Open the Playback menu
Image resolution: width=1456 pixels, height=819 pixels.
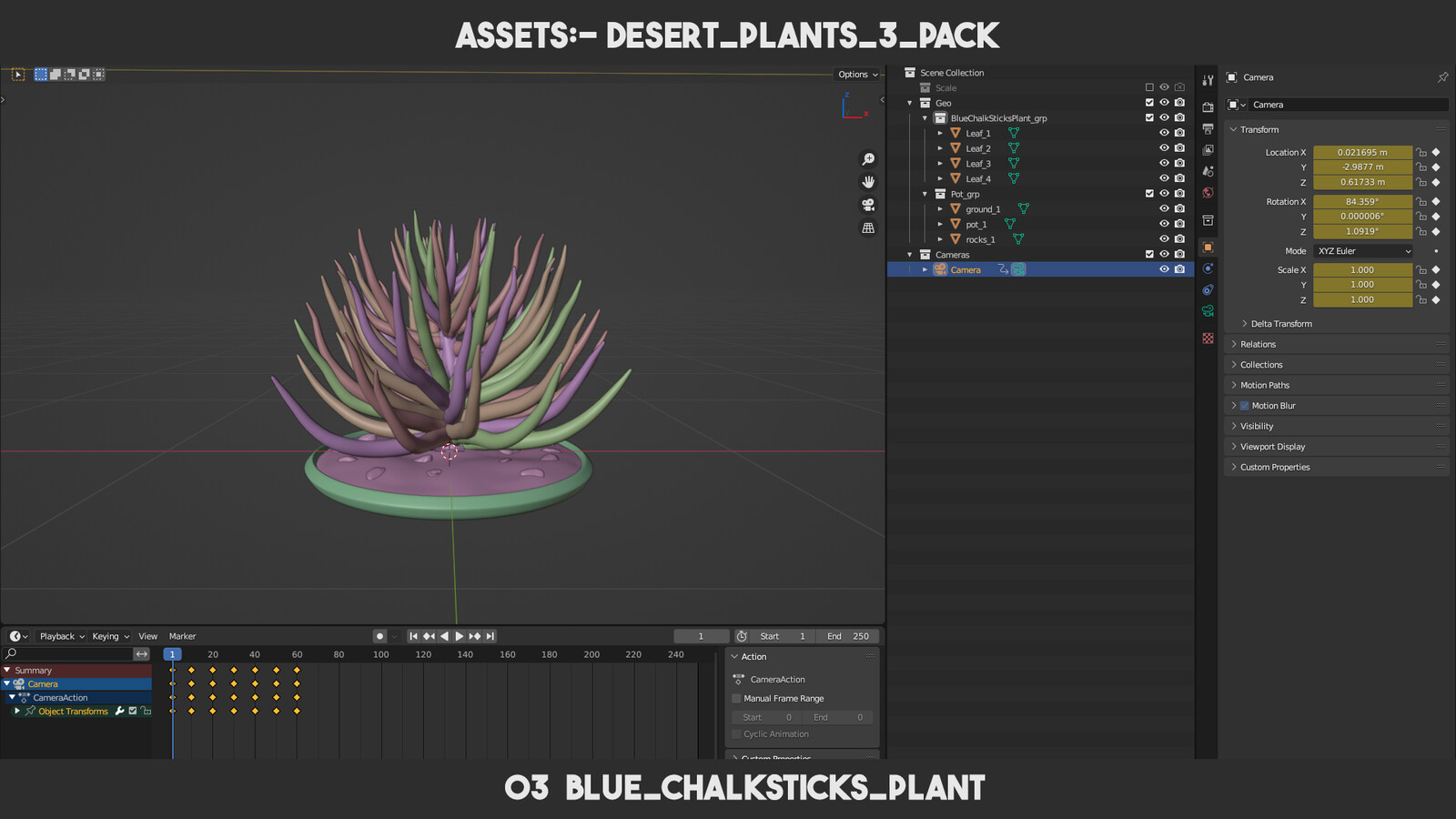[62, 636]
